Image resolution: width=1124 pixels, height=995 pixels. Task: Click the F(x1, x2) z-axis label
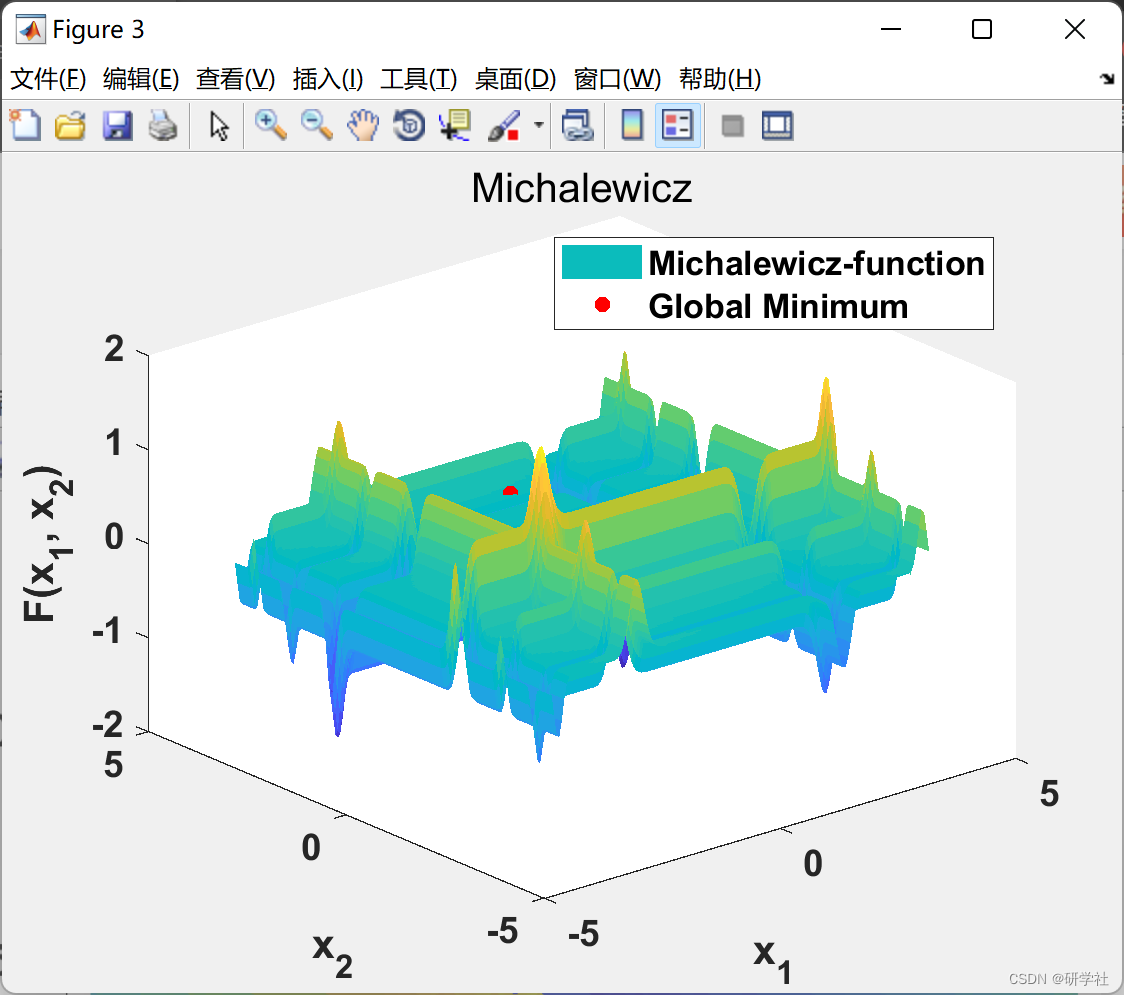(47, 543)
